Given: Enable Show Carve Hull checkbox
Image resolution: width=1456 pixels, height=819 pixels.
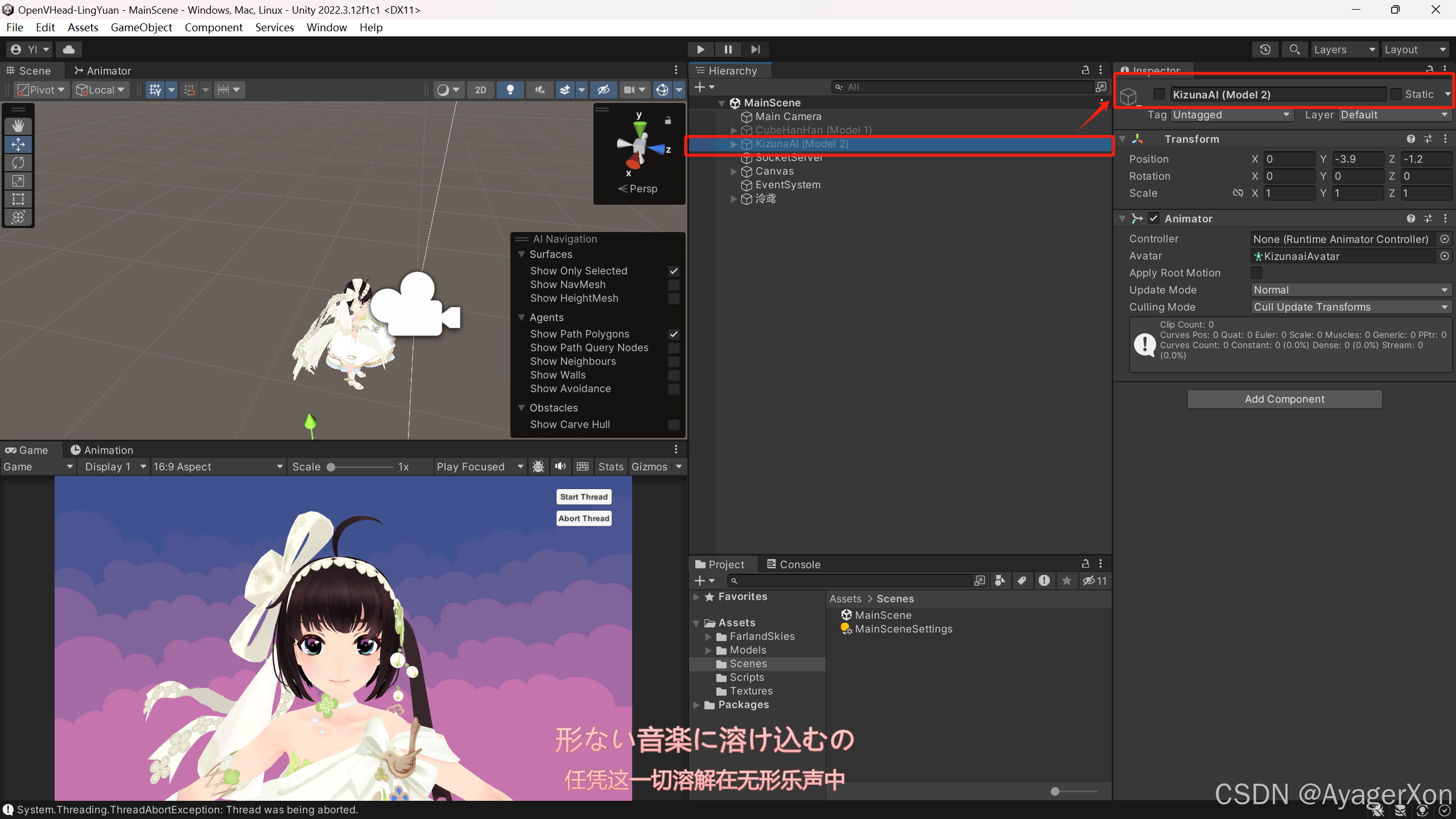Looking at the screenshot, I should point(674,425).
